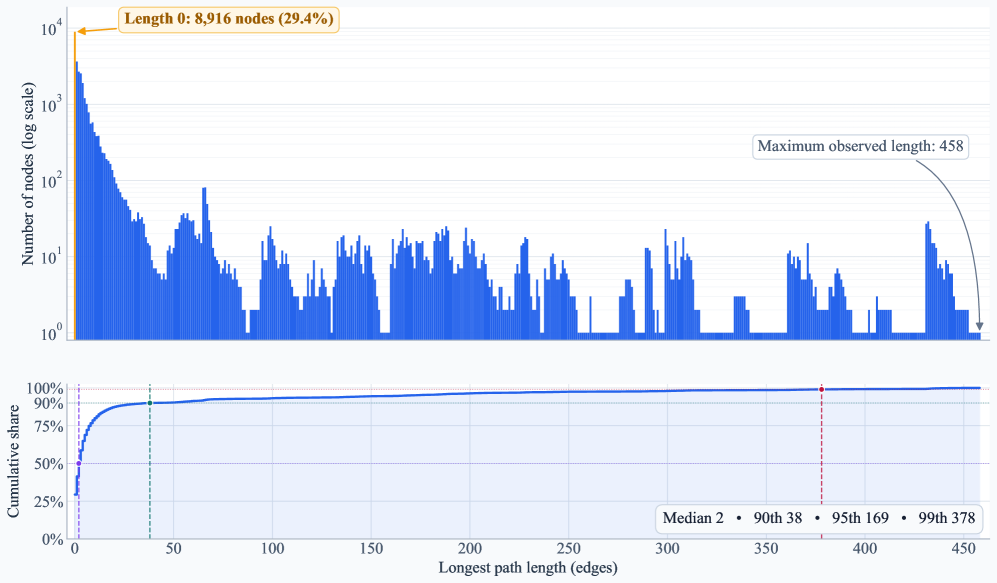
Task: Click "95th 169" in the percentile legend
Action: point(860,518)
